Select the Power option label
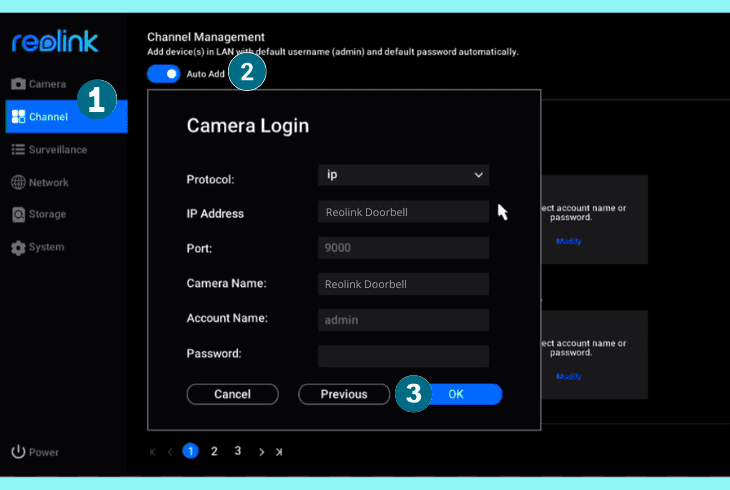 pyautogui.click(x=44, y=452)
